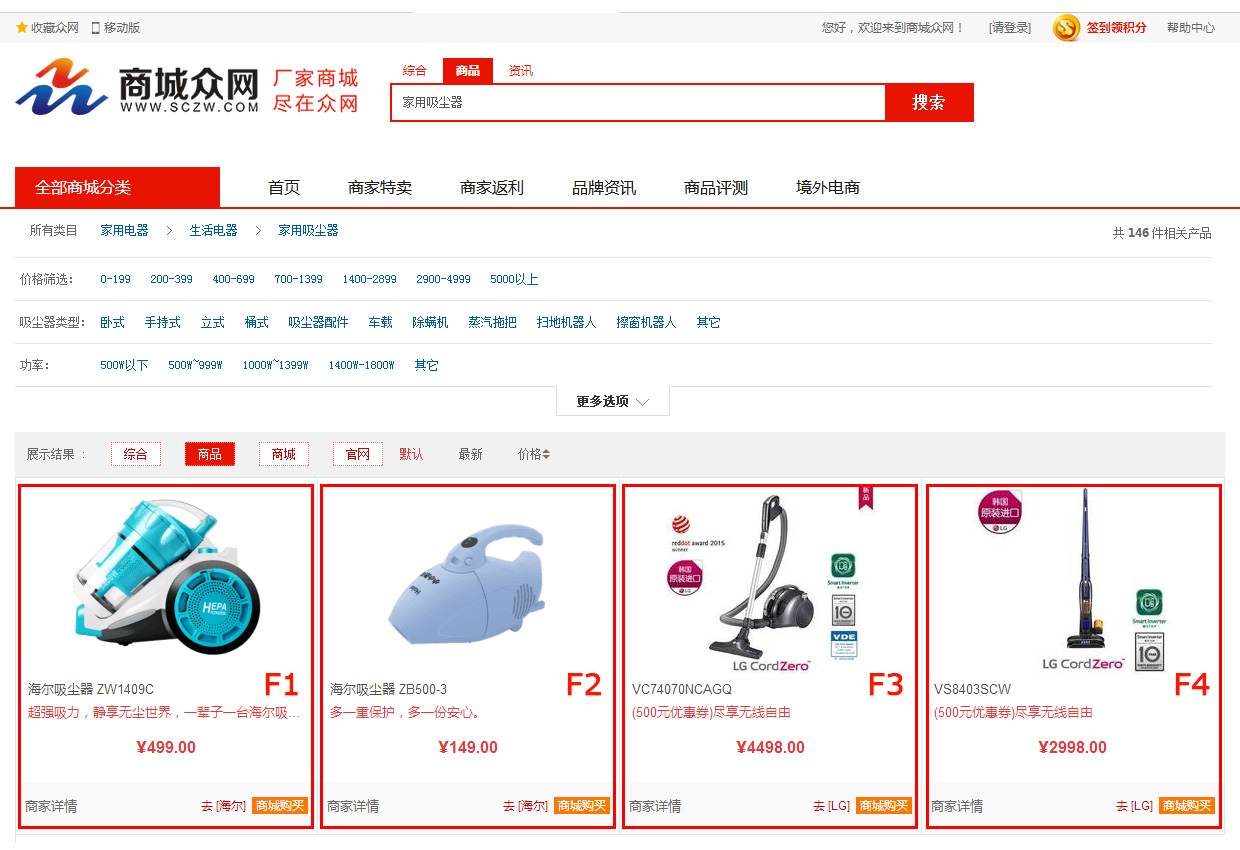Select the 商品 tab above the search box
This screenshot has width=1240, height=850.
click(x=467, y=71)
